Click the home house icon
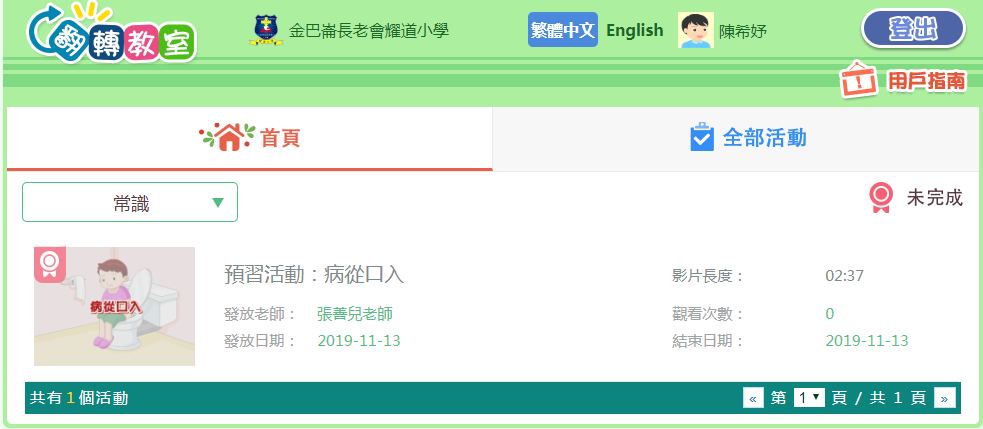 (x=227, y=137)
